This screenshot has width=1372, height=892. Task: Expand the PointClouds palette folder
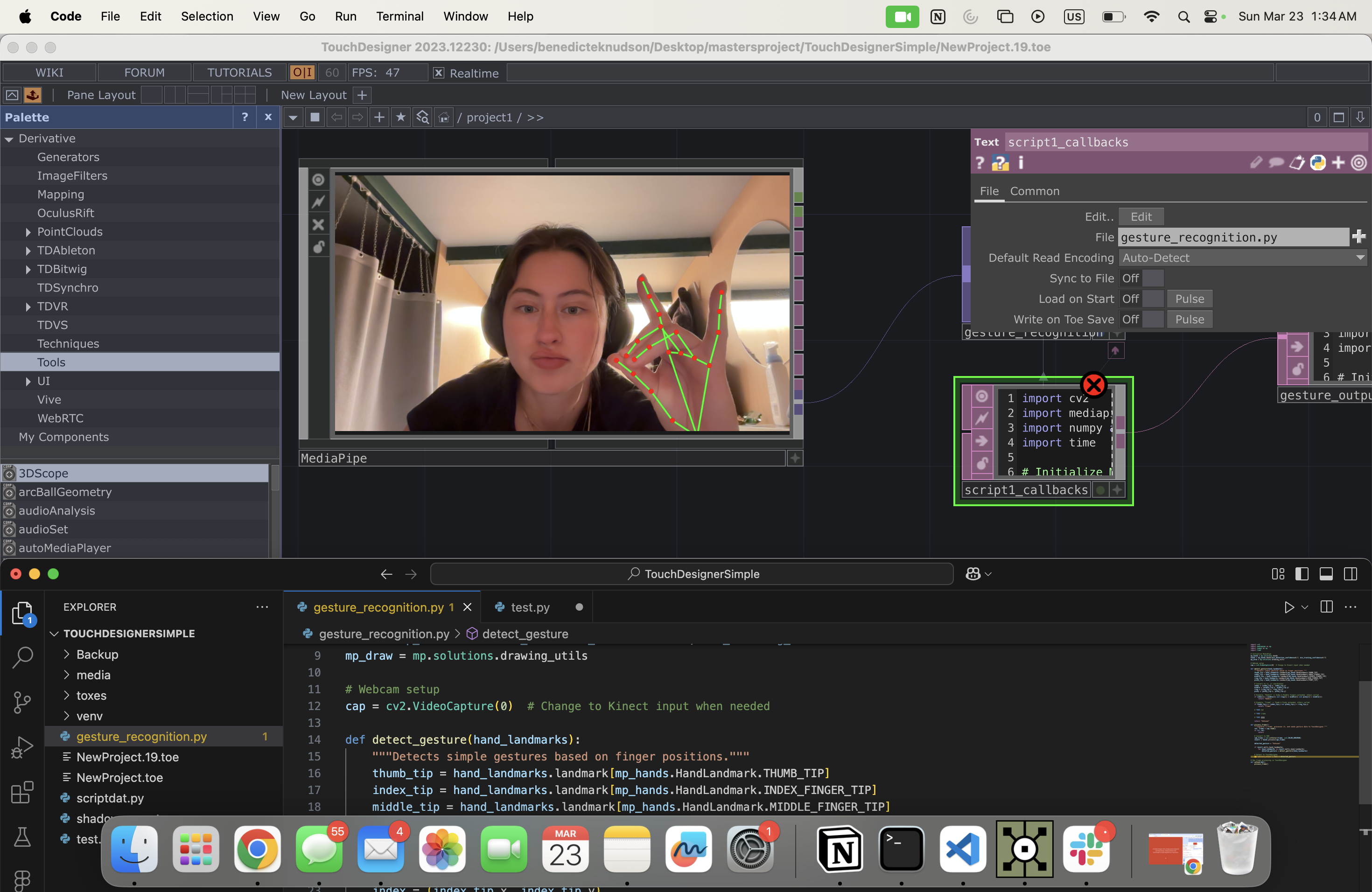28,232
